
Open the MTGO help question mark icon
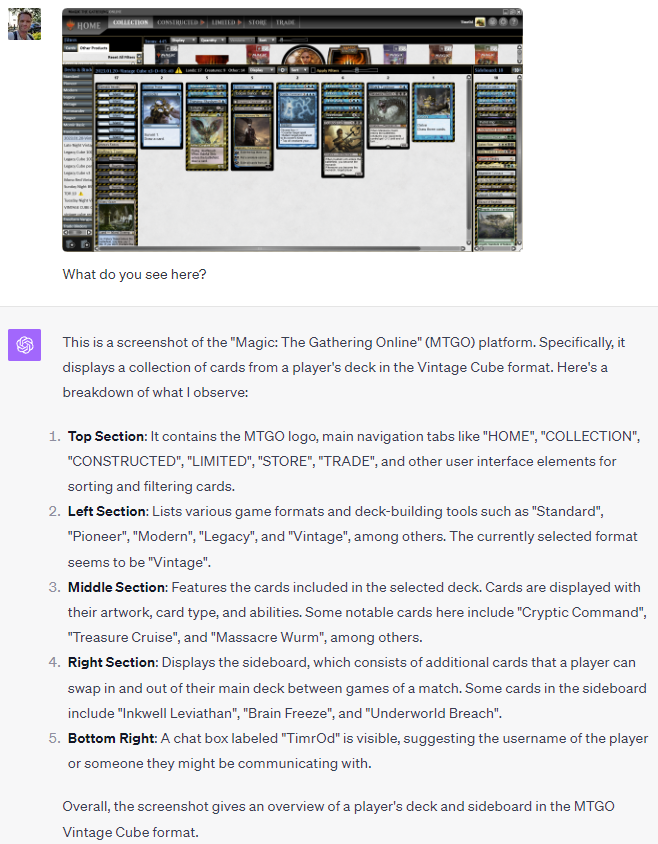coord(514,22)
